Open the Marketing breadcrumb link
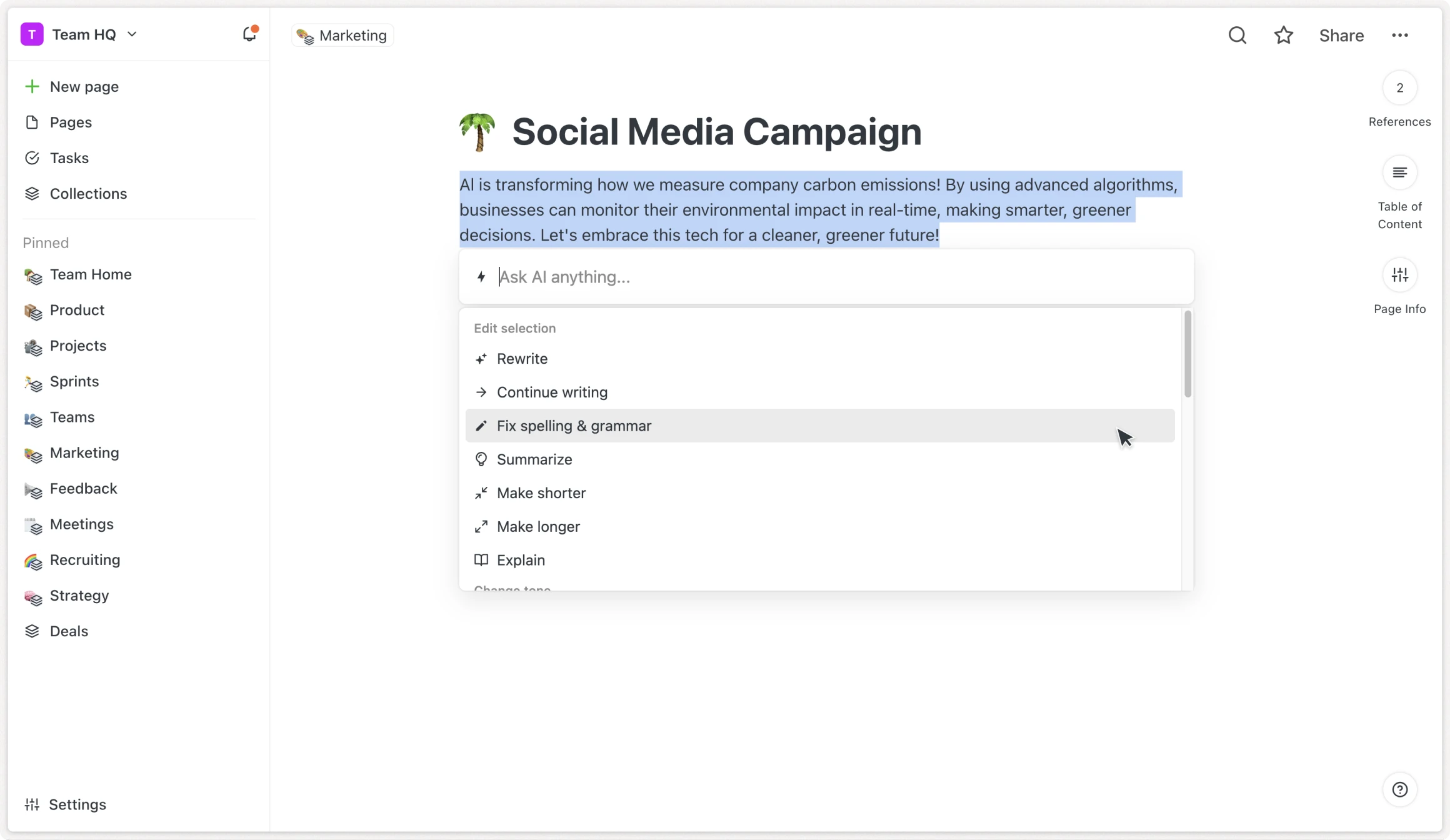 (342, 36)
